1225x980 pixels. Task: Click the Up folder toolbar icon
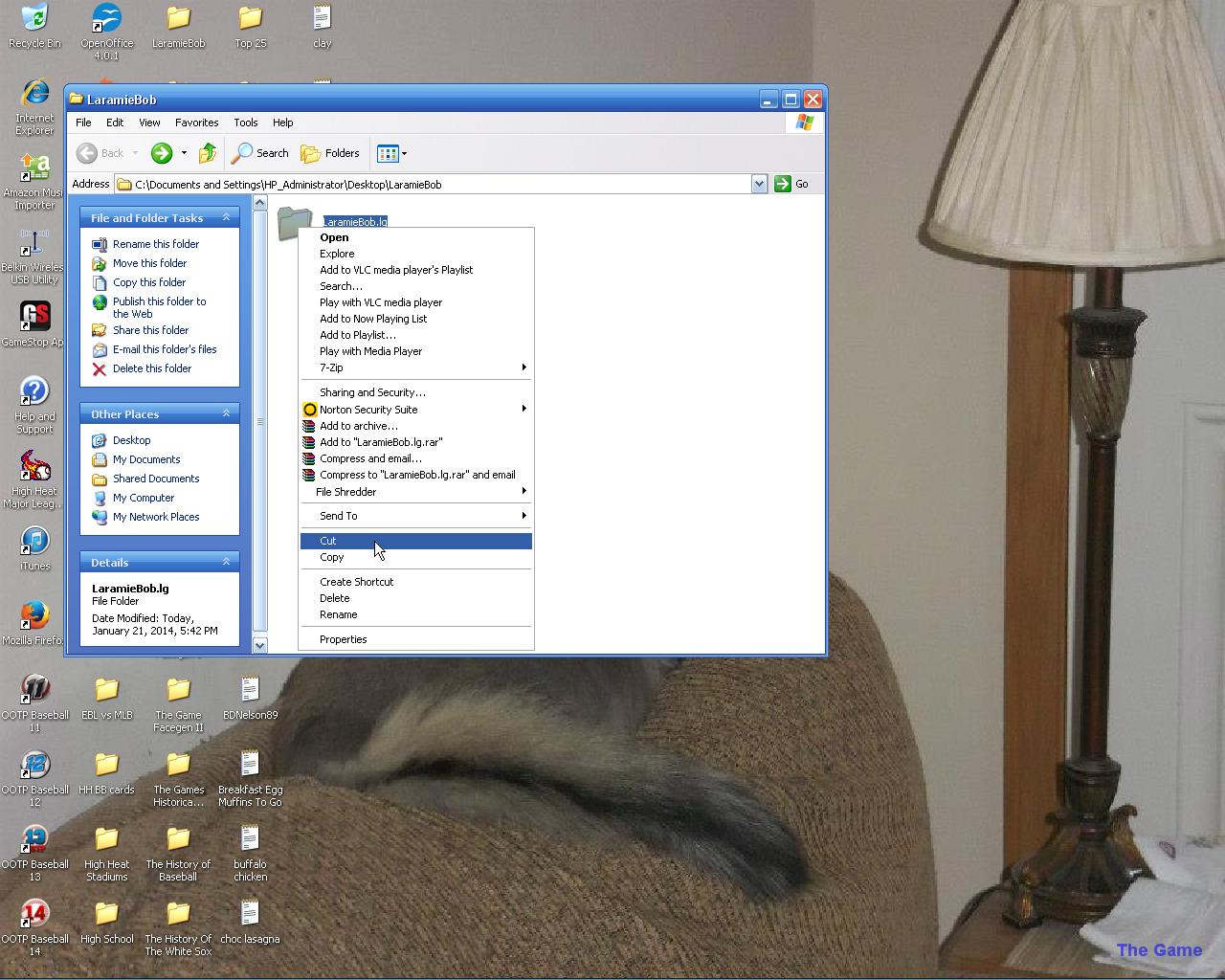click(207, 153)
